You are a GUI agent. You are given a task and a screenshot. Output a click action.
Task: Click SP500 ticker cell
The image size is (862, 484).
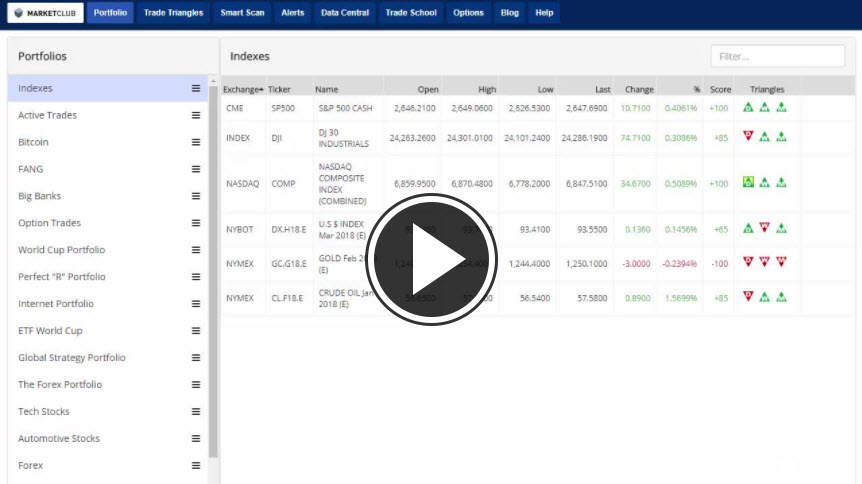point(283,108)
